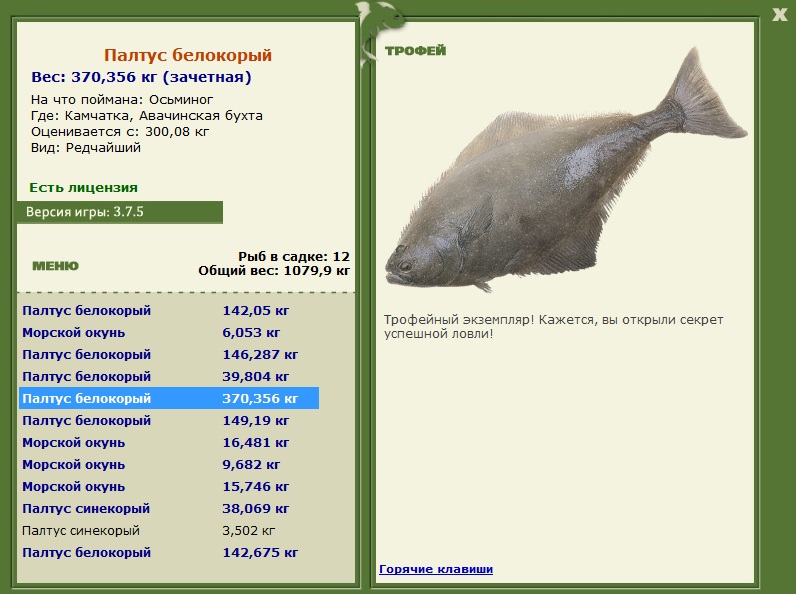The width and height of the screenshot is (796, 594).
Task: Select Палтус синекорый 38,069 кг entry
Action: click(x=169, y=508)
